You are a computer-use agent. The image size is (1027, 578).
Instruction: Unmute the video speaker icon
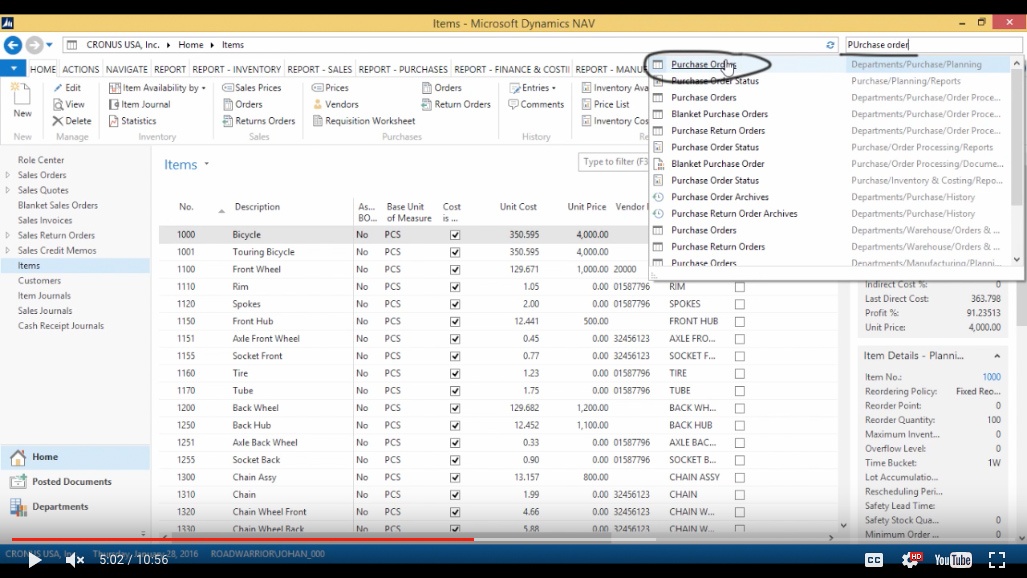click(x=75, y=560)
